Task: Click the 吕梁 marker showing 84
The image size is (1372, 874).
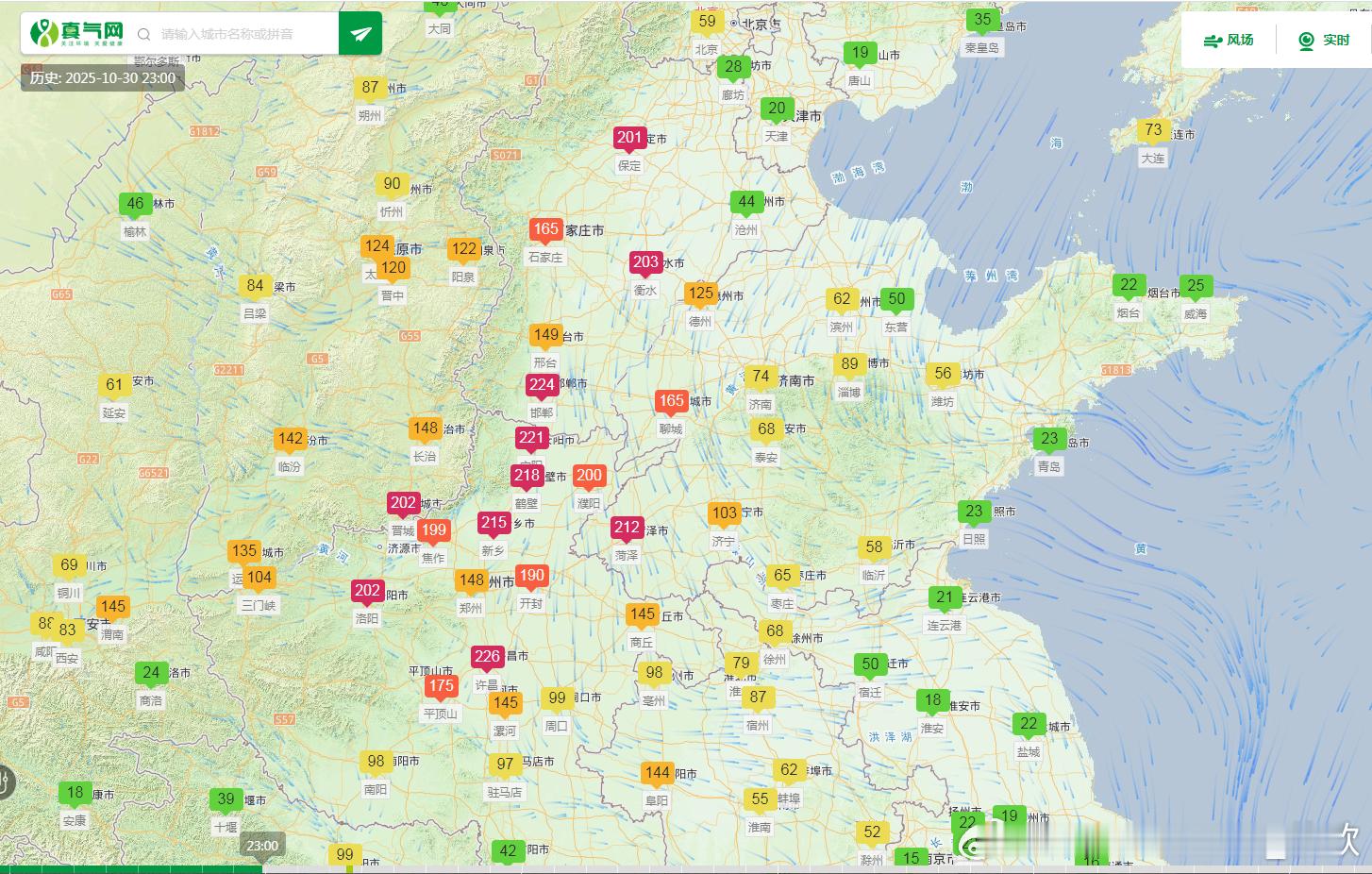Action: pyautogui.click(x=255, y=287)
